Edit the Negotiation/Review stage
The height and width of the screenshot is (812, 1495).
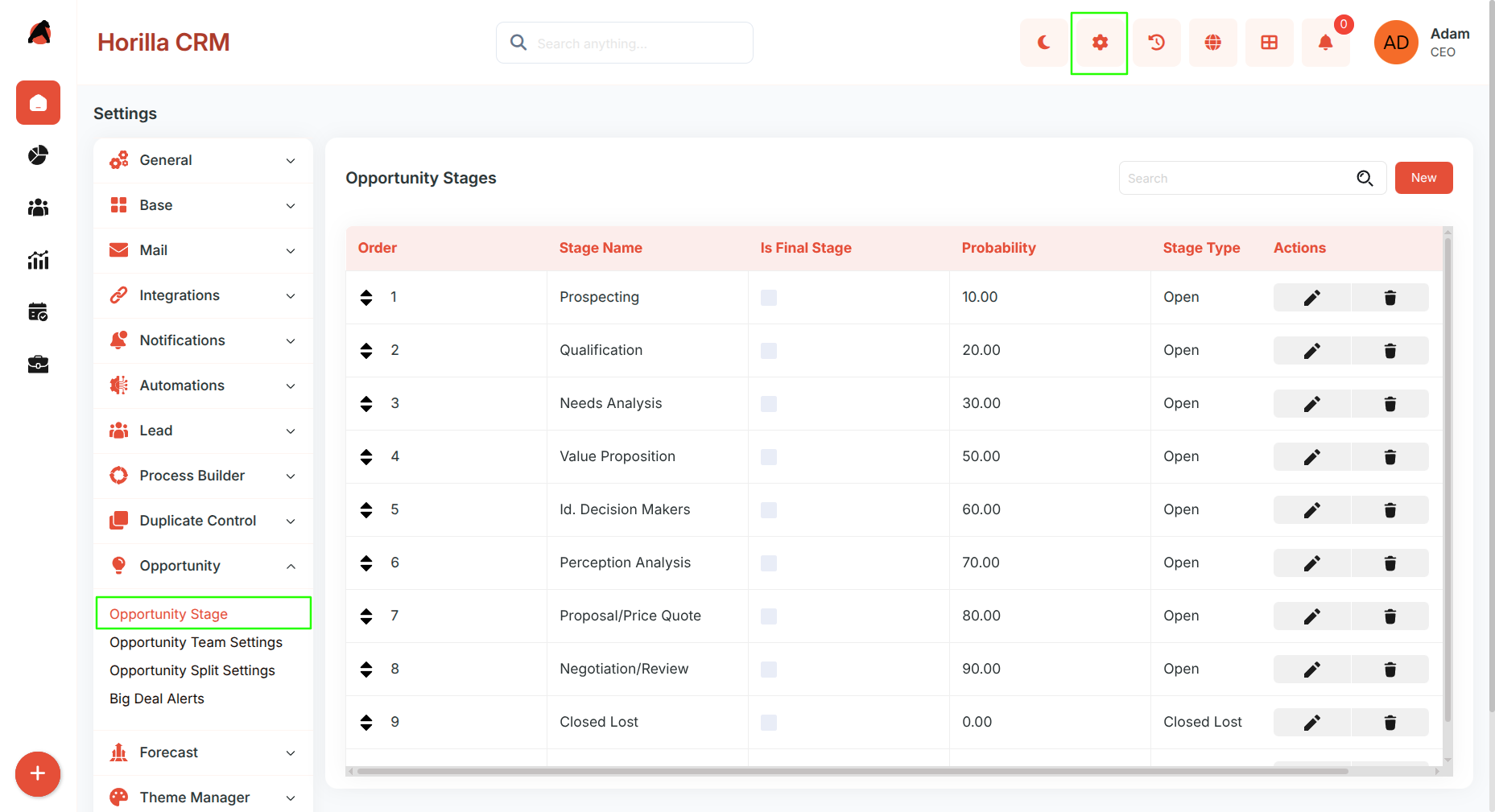click(1311, 670)
